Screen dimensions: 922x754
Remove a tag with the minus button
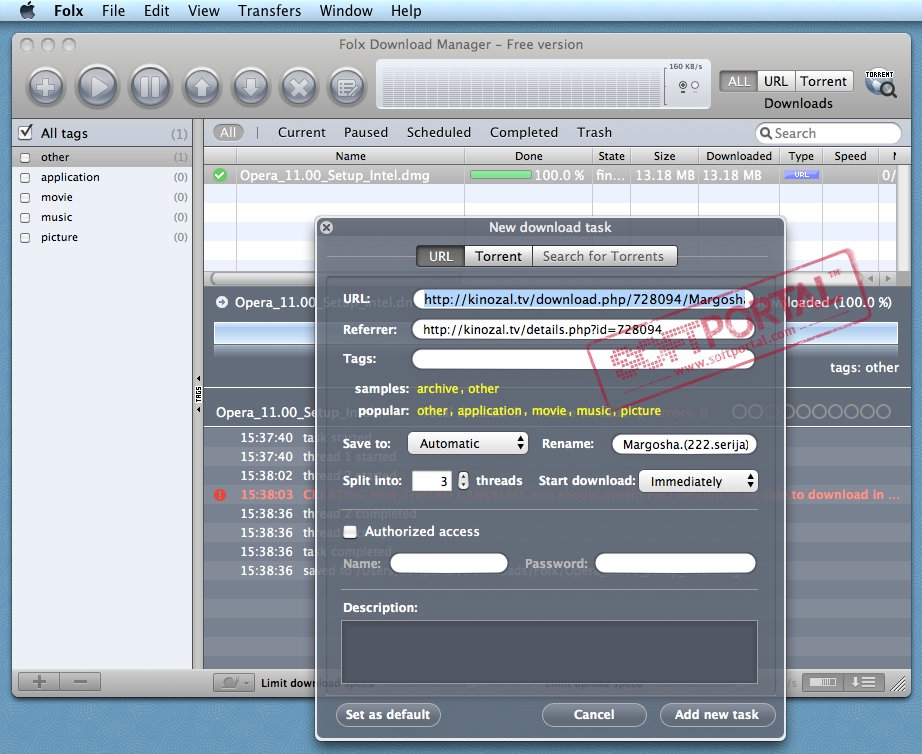[80, 682]
